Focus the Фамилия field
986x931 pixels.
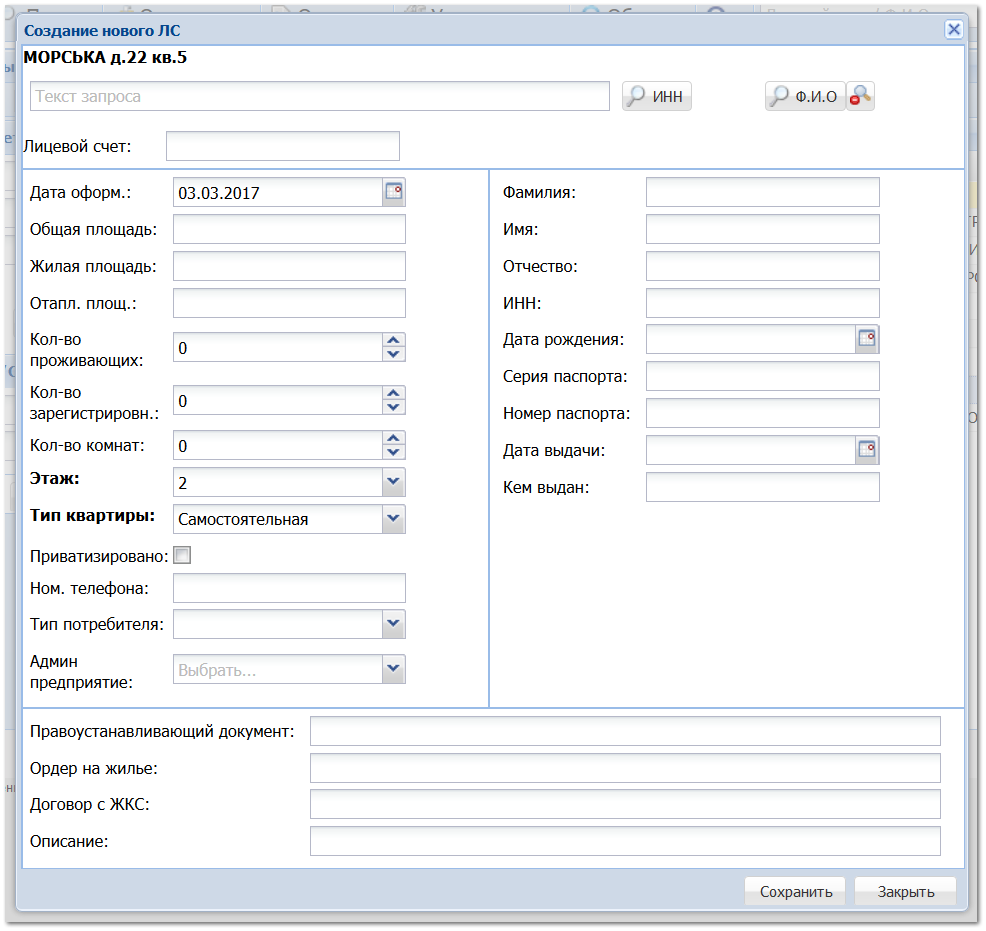763,192
